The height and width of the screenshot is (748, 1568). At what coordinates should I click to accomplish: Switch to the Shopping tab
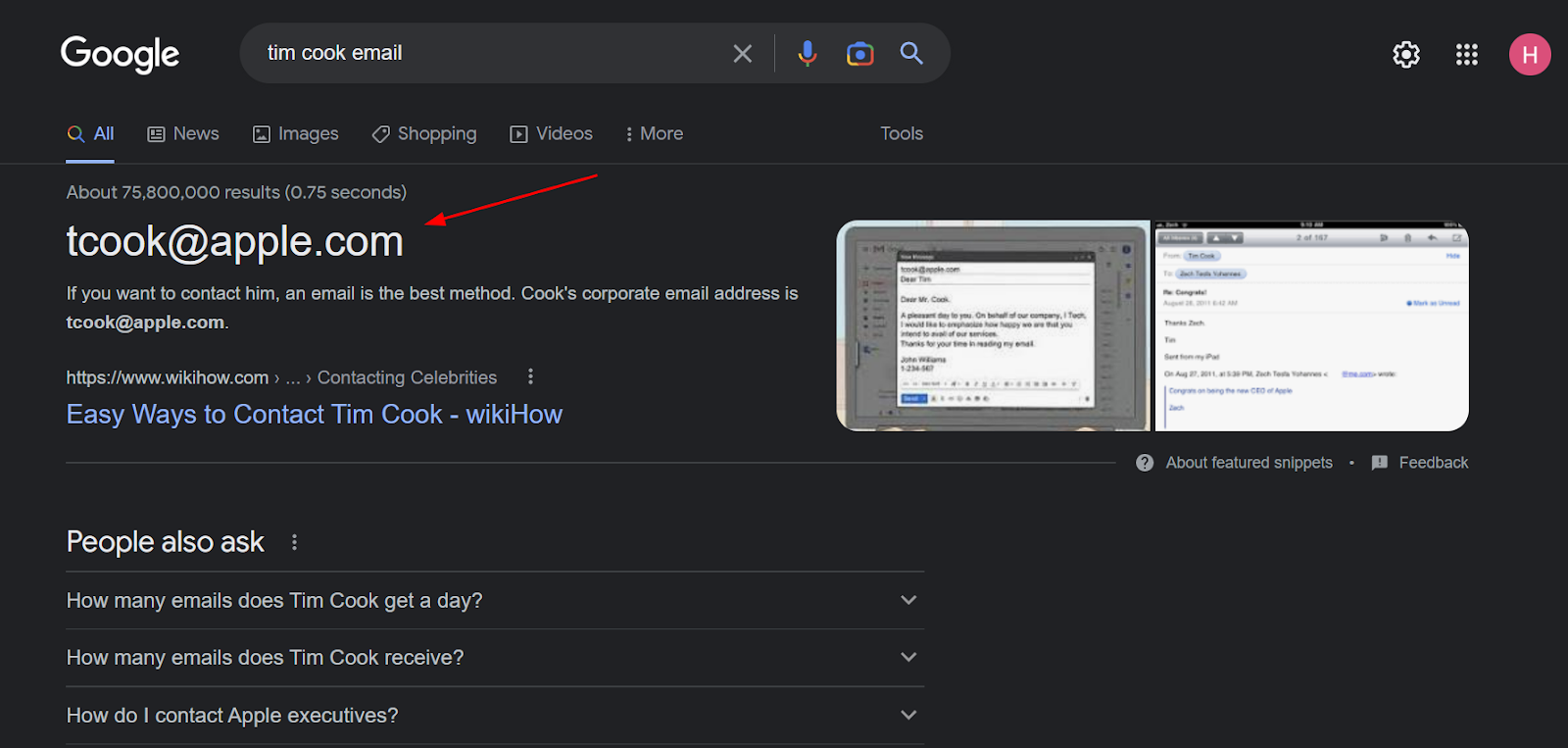point(424,134)
